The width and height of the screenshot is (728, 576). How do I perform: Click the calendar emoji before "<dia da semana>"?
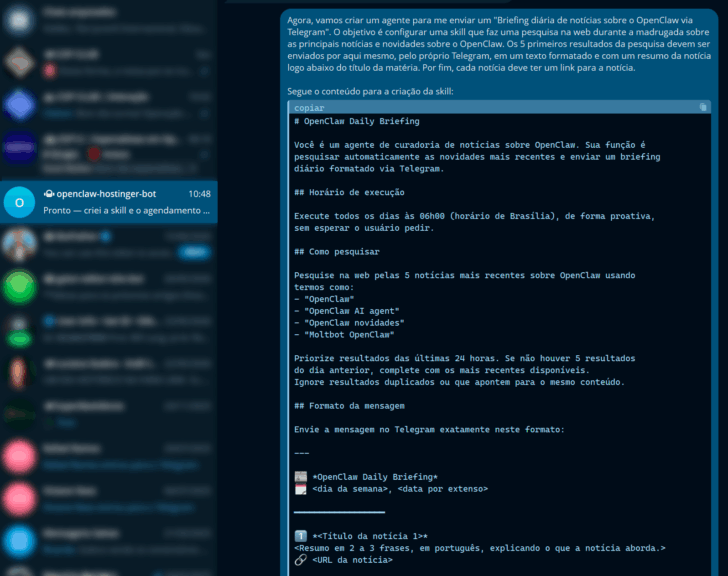pos(300,489)
